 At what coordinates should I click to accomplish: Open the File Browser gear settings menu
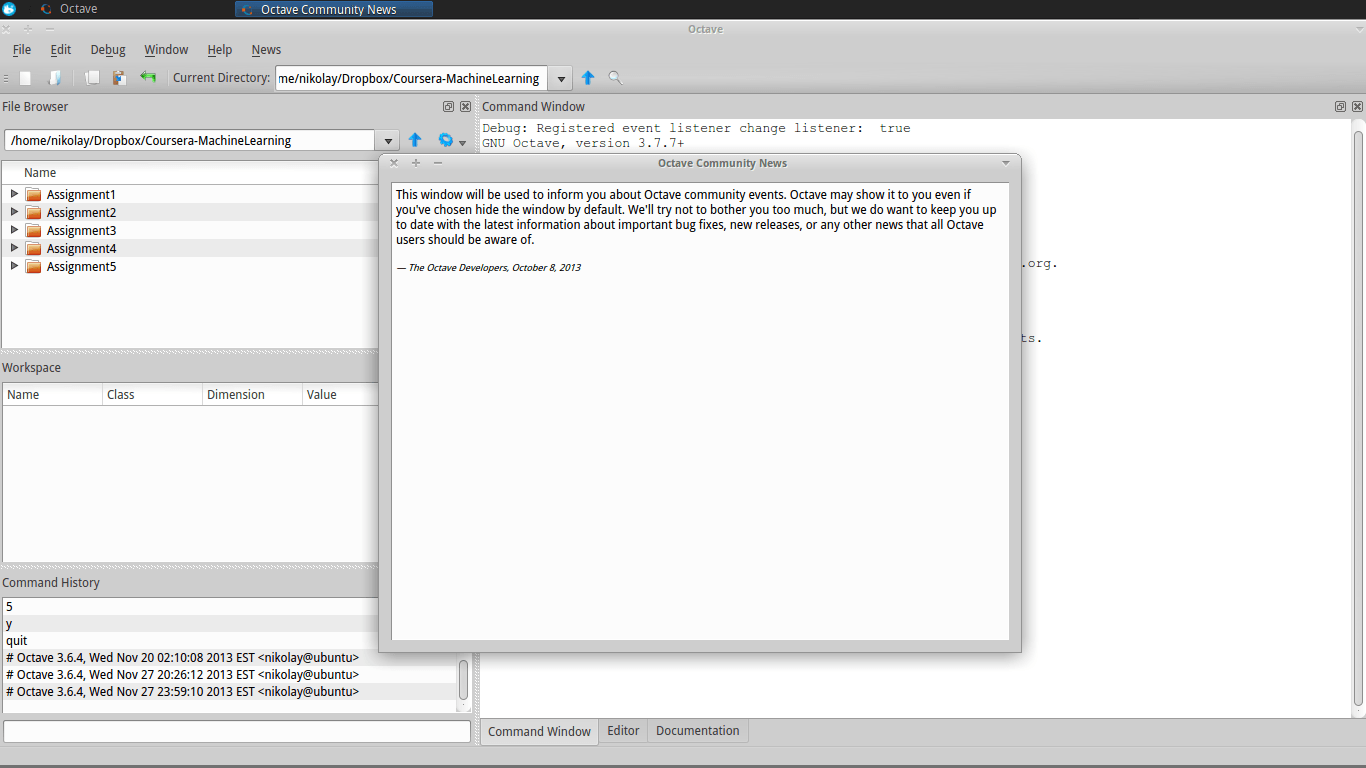(451, 141)
